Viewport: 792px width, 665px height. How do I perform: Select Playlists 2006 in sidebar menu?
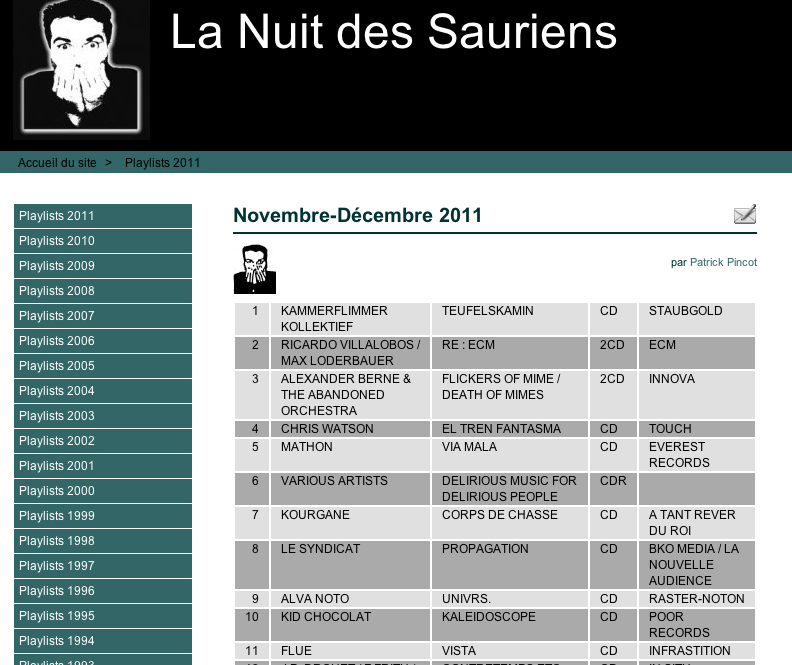pos(103,341)
